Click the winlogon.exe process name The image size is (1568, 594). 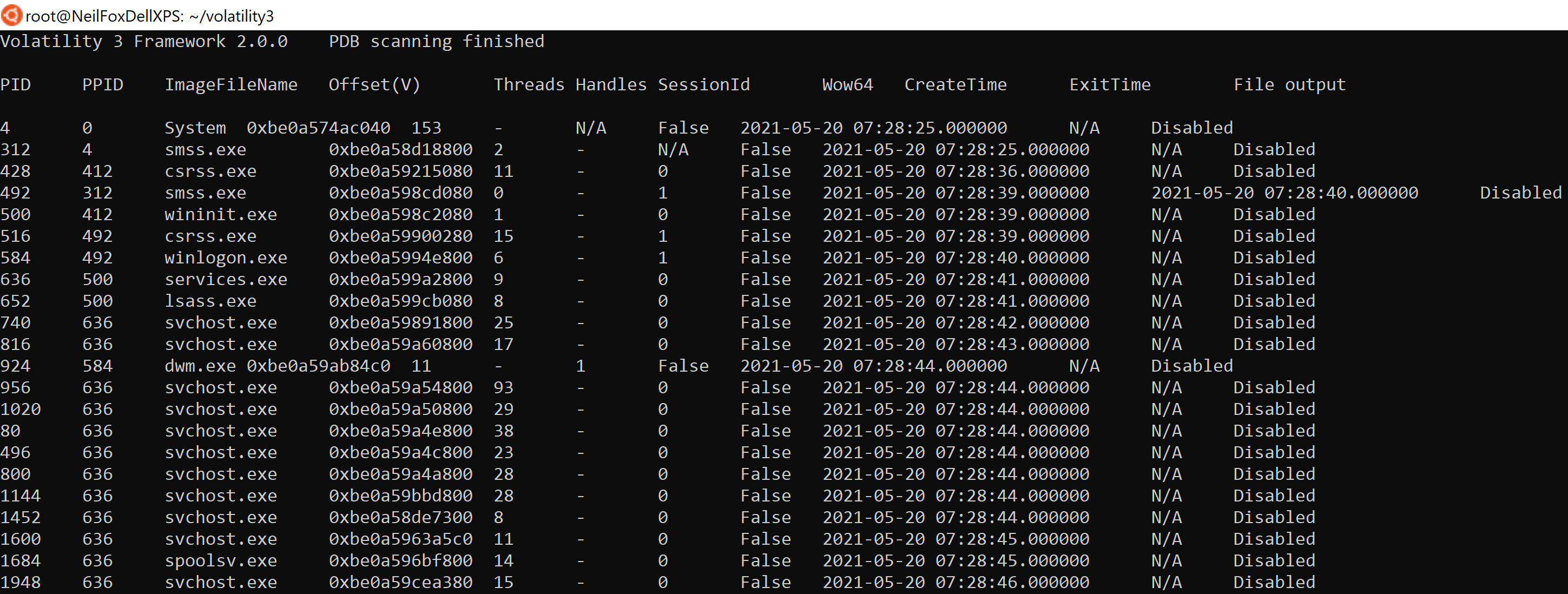(x=226, y=257)
